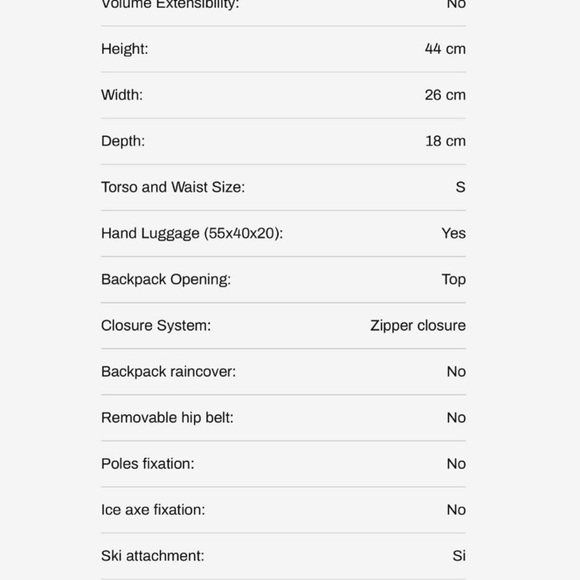Click the Backpack Opening label
Image resolution: width=580 pixels, height=580 pixels.
tap(166, 280)
